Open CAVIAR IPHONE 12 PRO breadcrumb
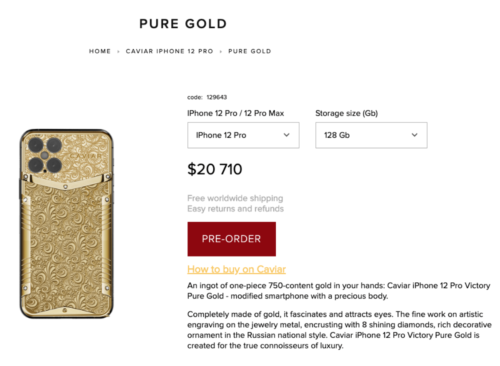Viewport: 500px width, 366px height. click(169, 51)
